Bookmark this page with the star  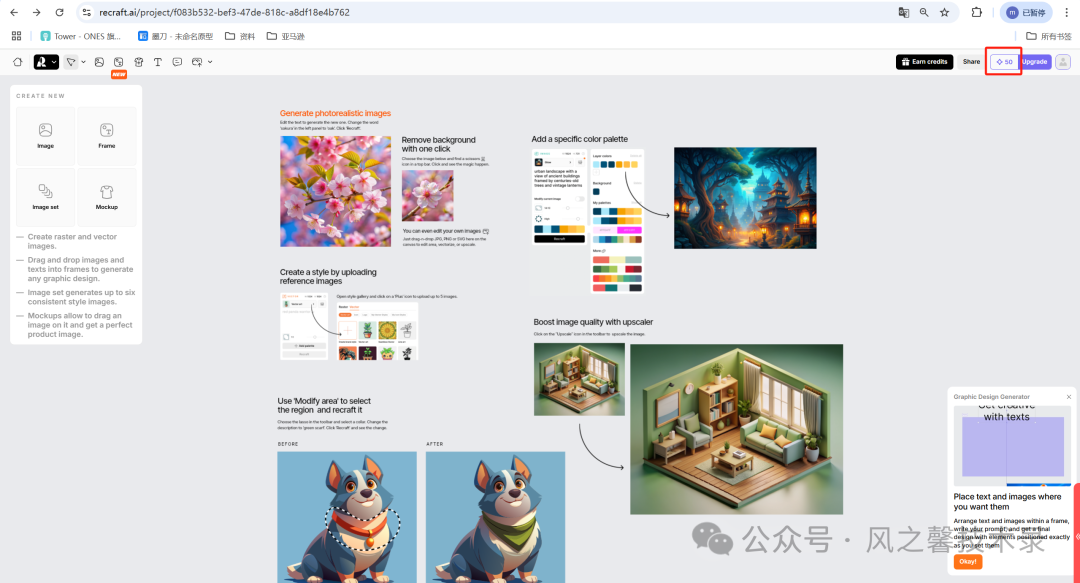click(944, 12)
